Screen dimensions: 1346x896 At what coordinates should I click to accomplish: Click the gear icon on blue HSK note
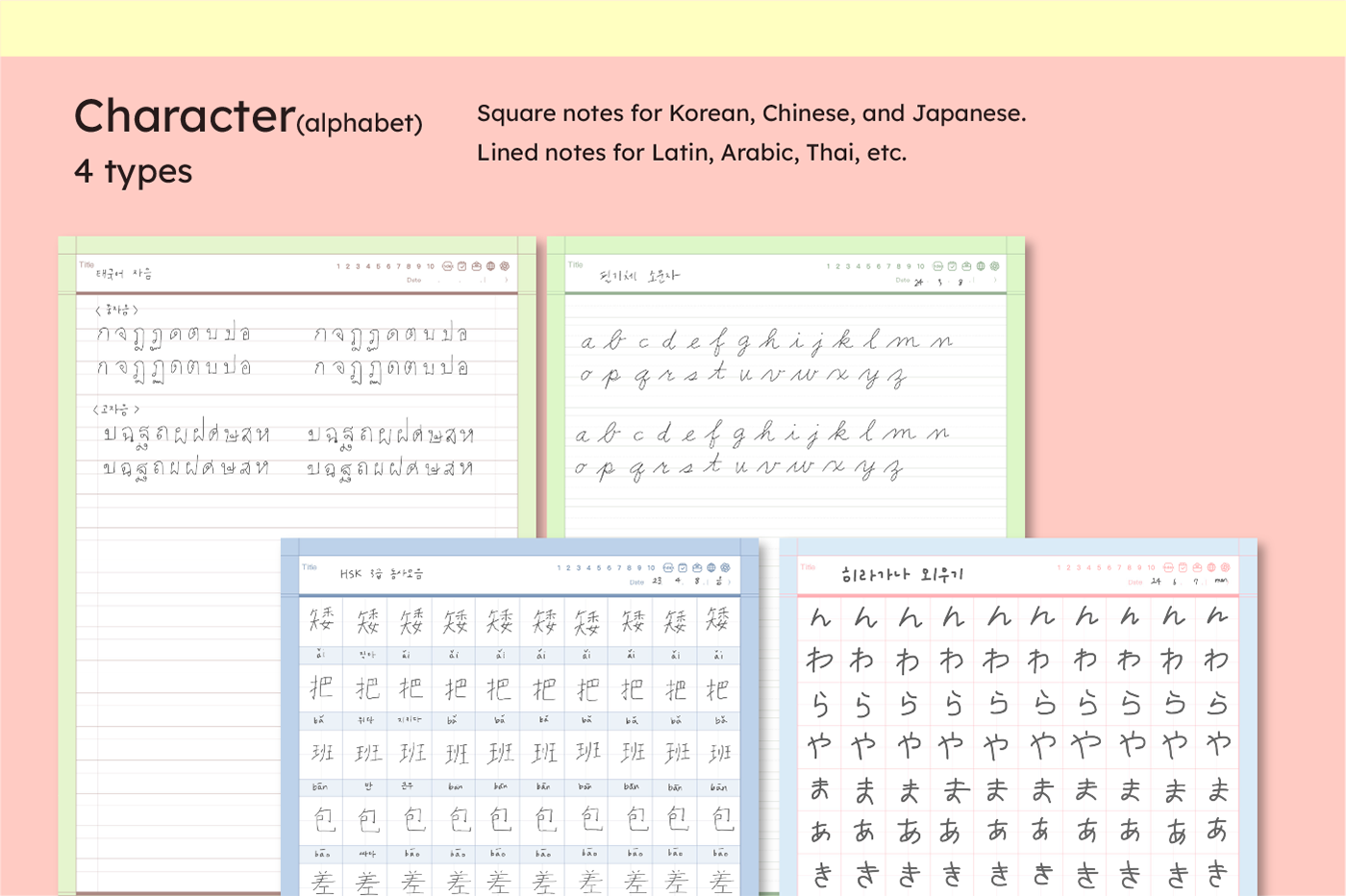[725, 568]
